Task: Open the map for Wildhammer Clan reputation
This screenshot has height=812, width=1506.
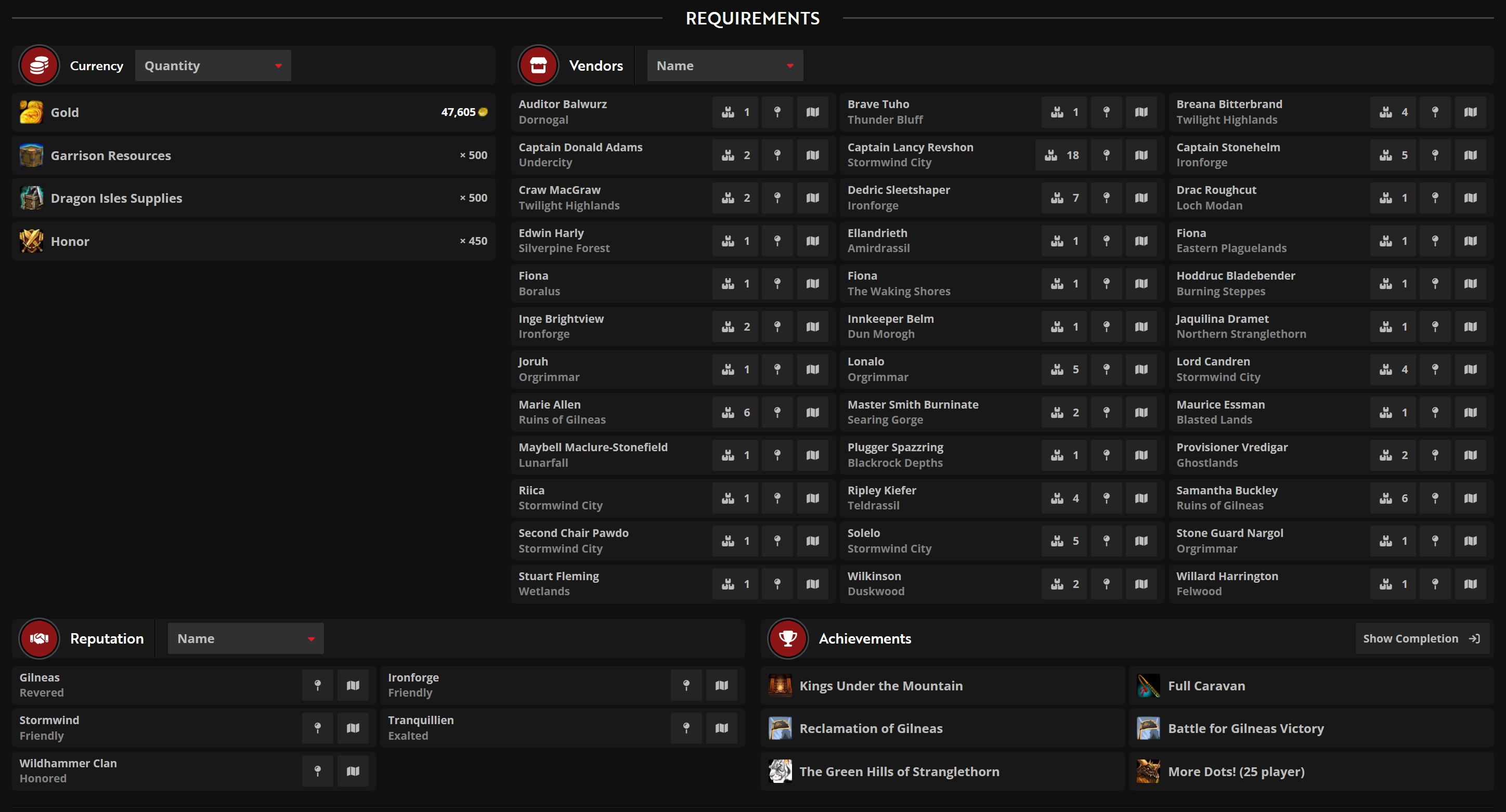Action: (353, 771)
